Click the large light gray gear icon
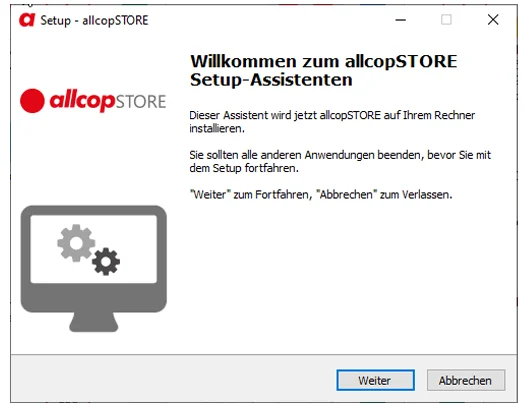The image size is (528, 411). coord(76,243)
